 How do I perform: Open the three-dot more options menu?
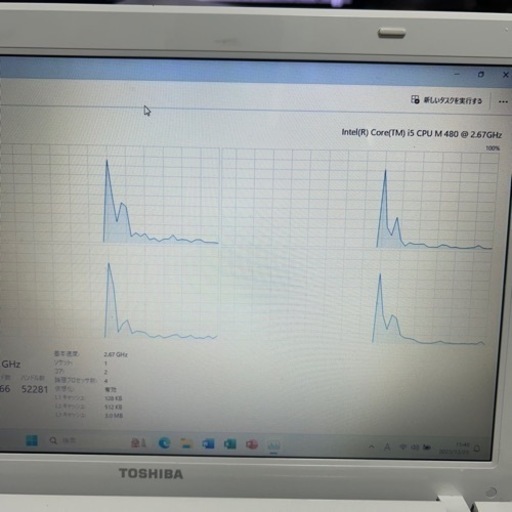[x=503, y=102]
